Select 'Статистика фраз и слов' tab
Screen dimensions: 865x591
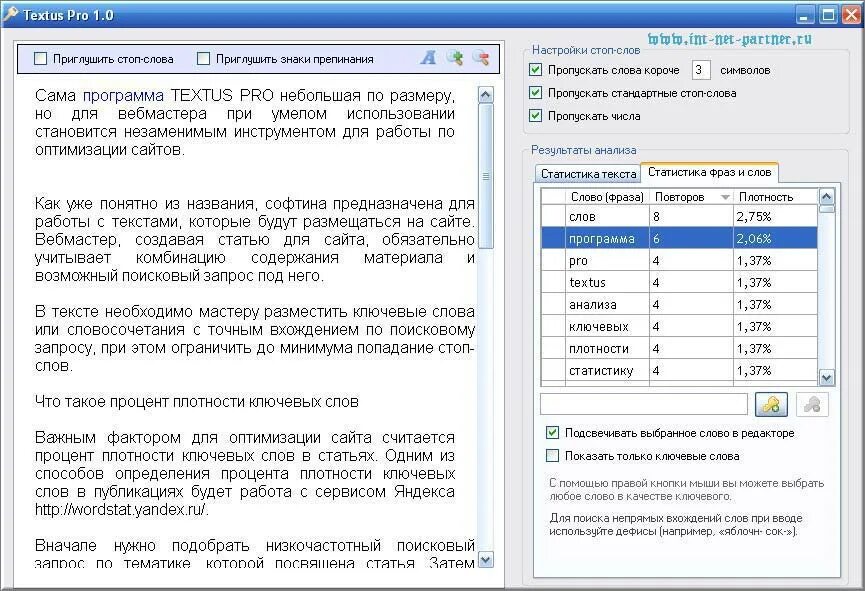[x=709, y=172]
